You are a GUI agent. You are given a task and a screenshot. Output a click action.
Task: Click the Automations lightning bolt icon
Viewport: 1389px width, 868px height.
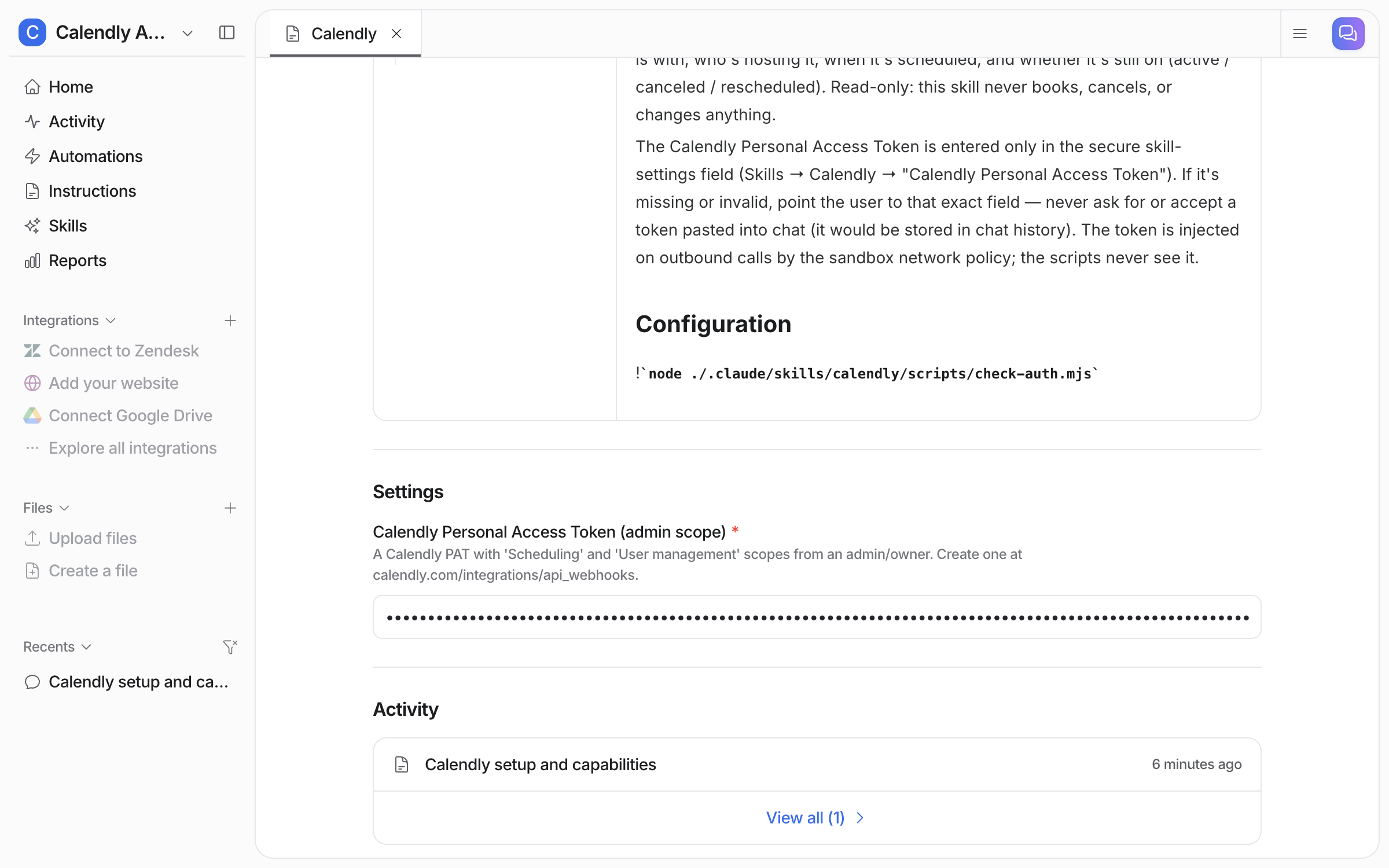pyautogui.click(x=32, y=156)
